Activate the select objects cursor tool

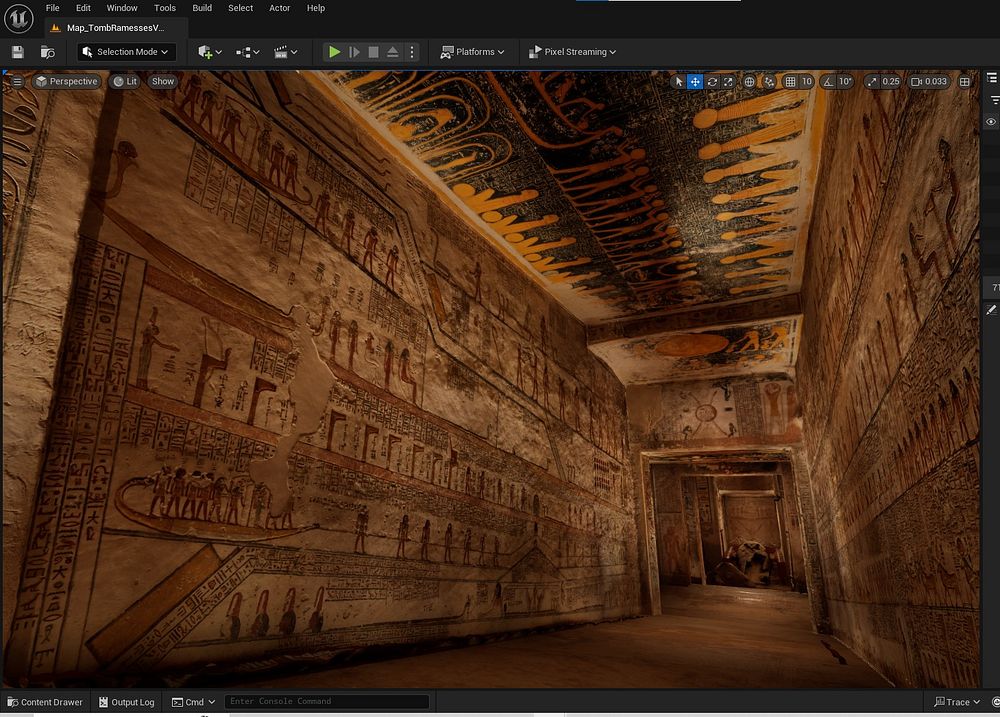678,82
